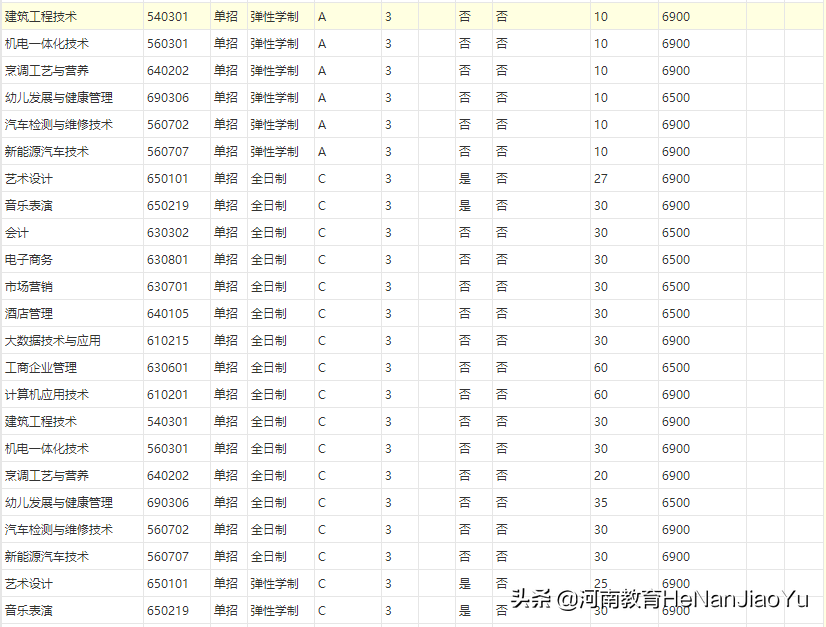Select the grade letter C beside 酒店管理
The height and width of the screenshot is (627, 826).
[321, 313]
